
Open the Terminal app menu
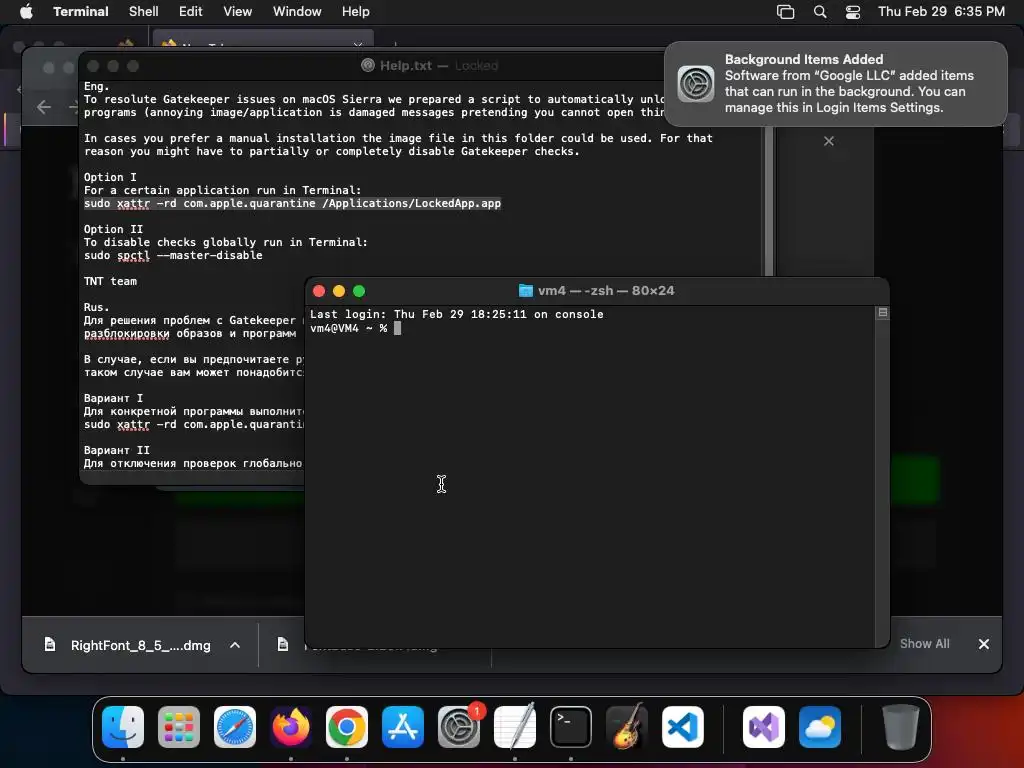(x=81, y=12)
